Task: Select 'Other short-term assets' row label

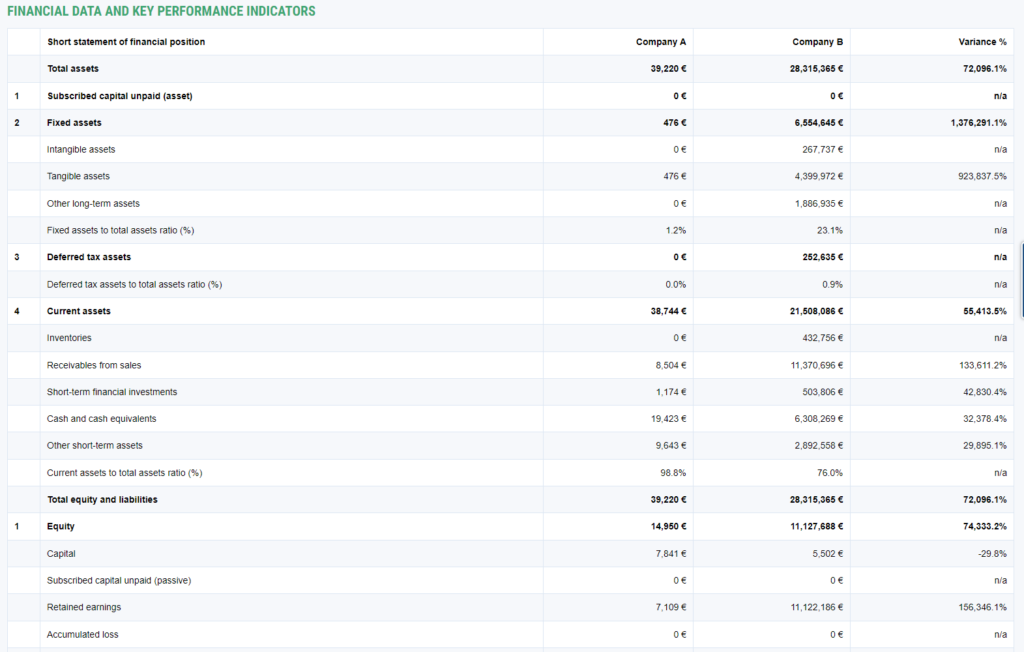Action: coord(95,446)
